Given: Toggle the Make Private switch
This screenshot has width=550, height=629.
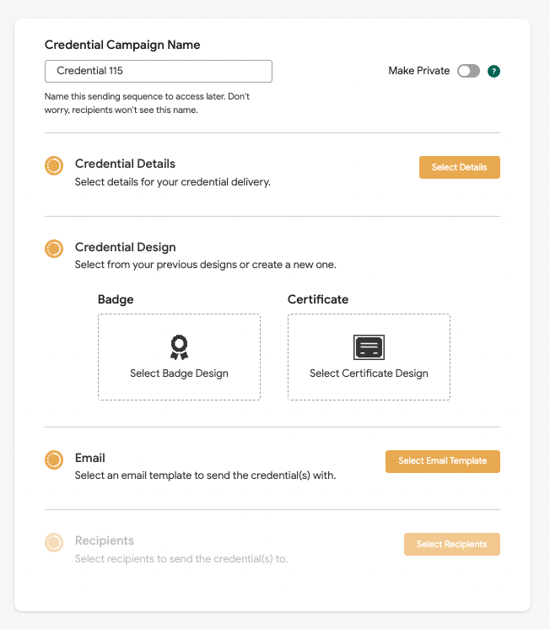Looking at the screenshot, I should [468, 71].
